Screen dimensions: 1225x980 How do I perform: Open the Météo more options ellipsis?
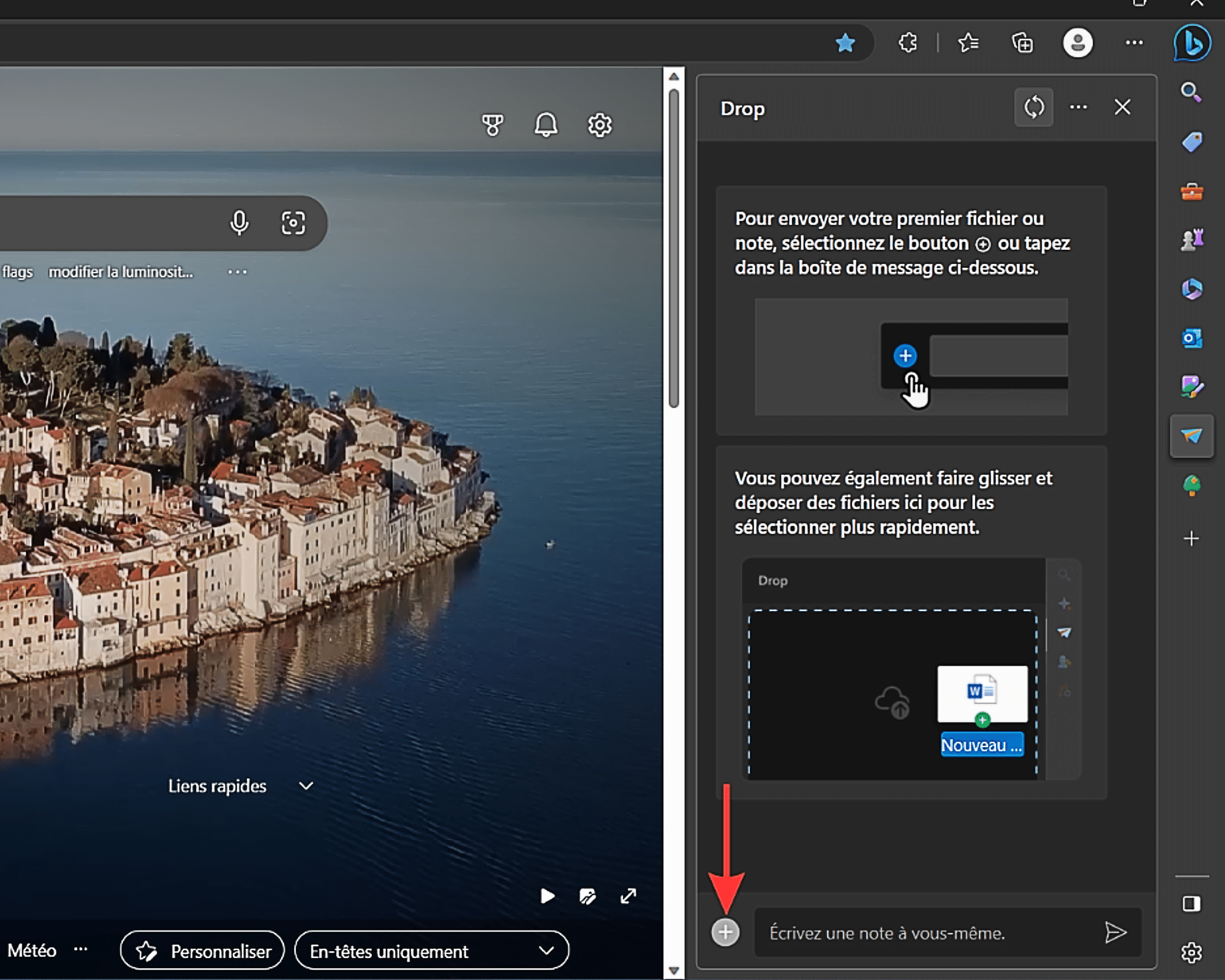point(80,949)
